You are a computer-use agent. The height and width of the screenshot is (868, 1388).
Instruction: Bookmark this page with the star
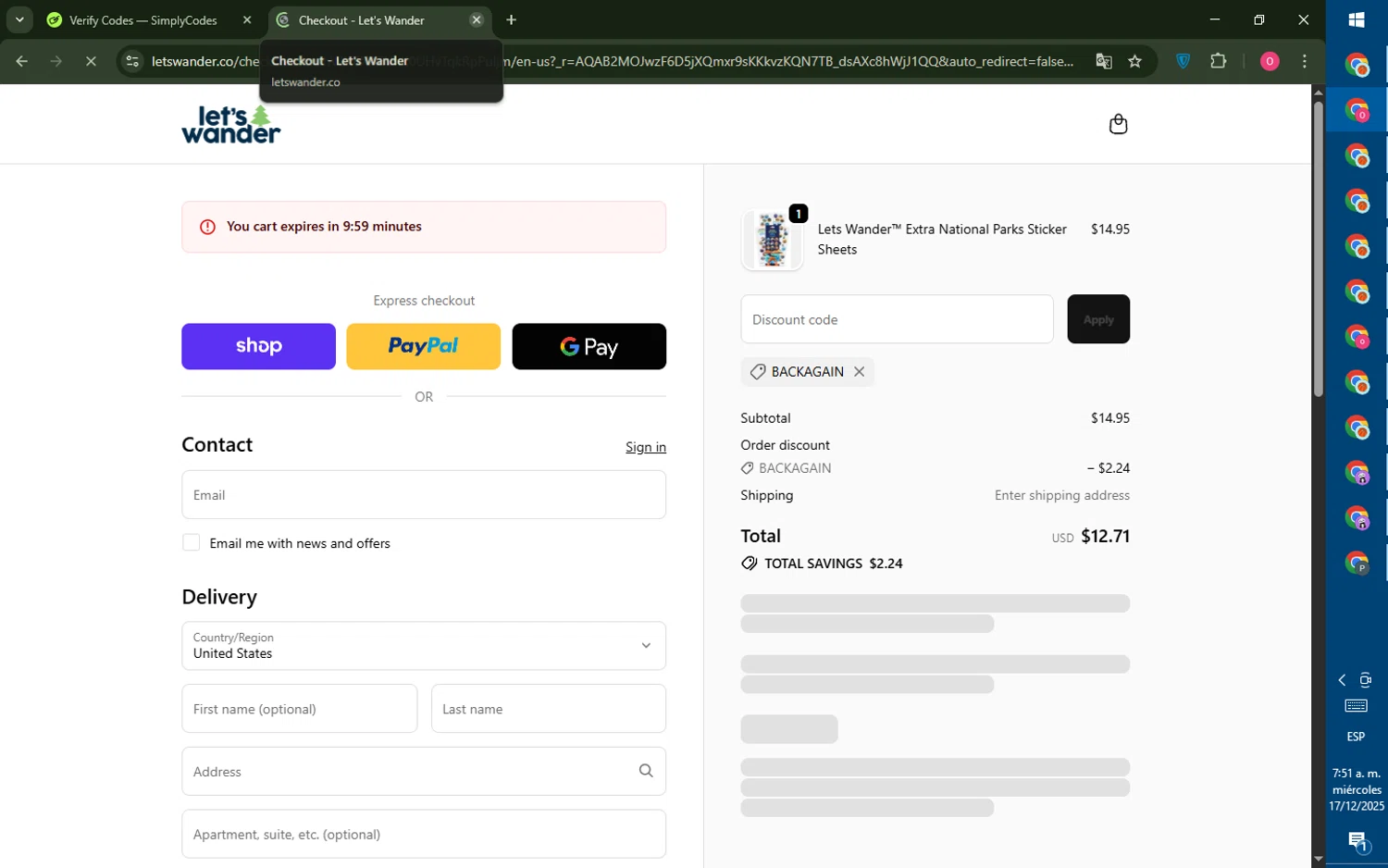[1134, 61]
